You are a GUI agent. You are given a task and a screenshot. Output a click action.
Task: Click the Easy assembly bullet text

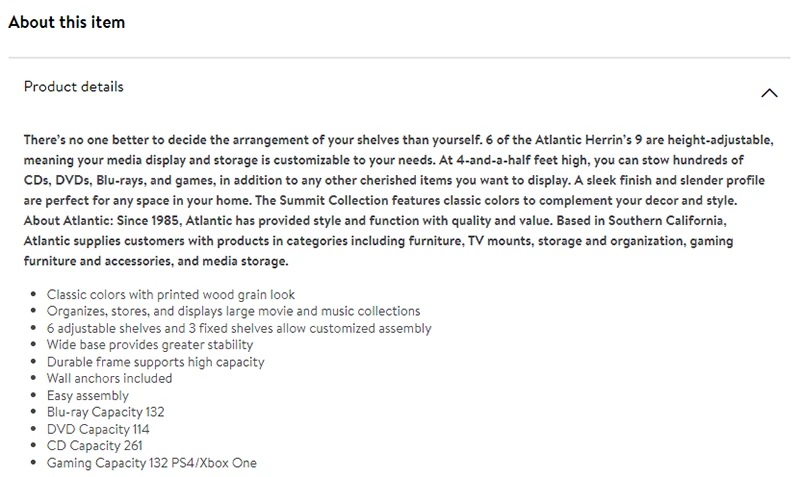click(88, 395)
